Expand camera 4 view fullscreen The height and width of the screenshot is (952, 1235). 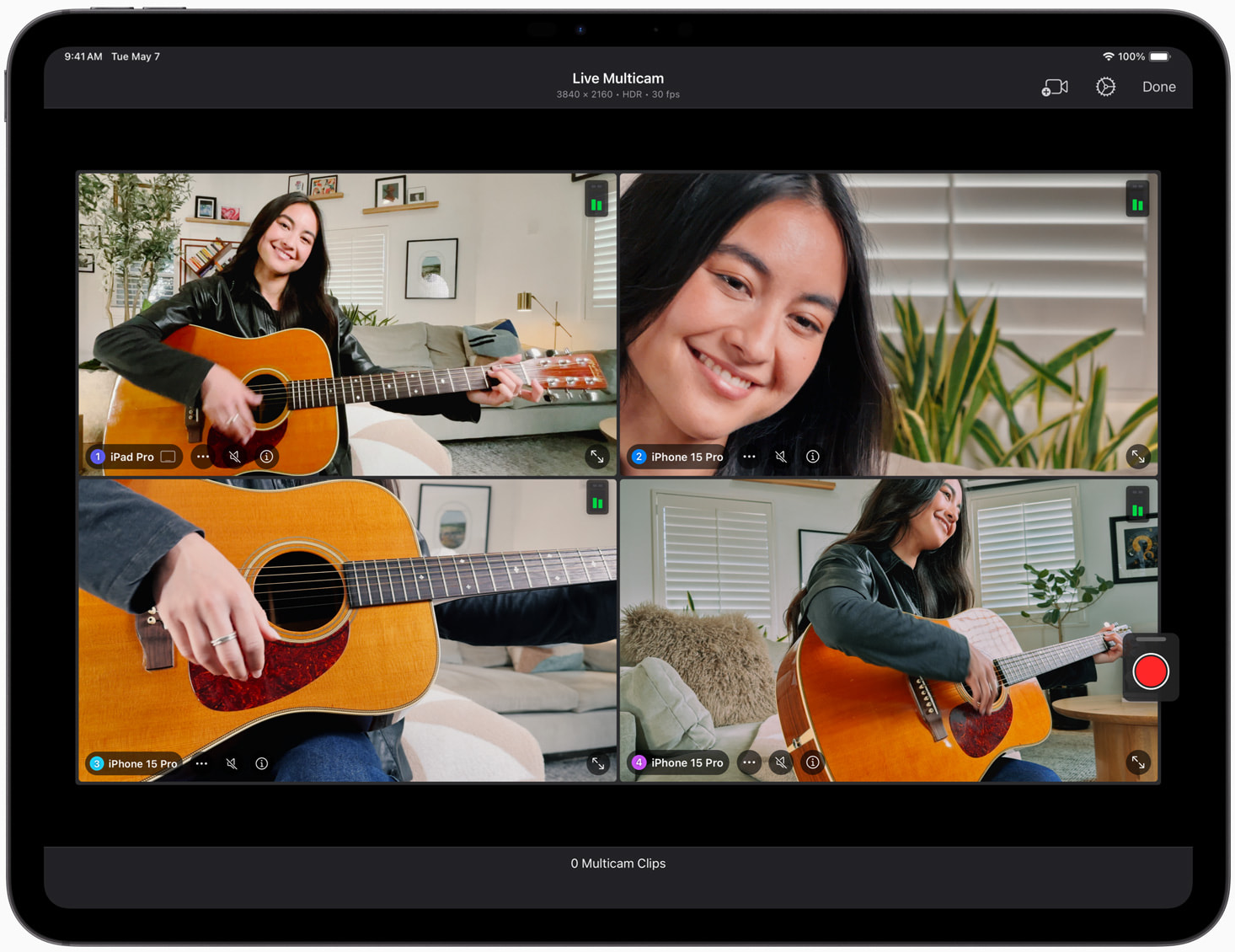click(x=1137, y=762)
